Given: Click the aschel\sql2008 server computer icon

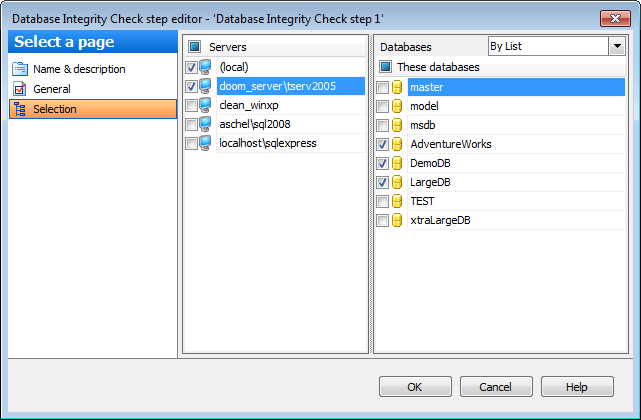Looking at the screenshot, I should [x=205, y=124].
